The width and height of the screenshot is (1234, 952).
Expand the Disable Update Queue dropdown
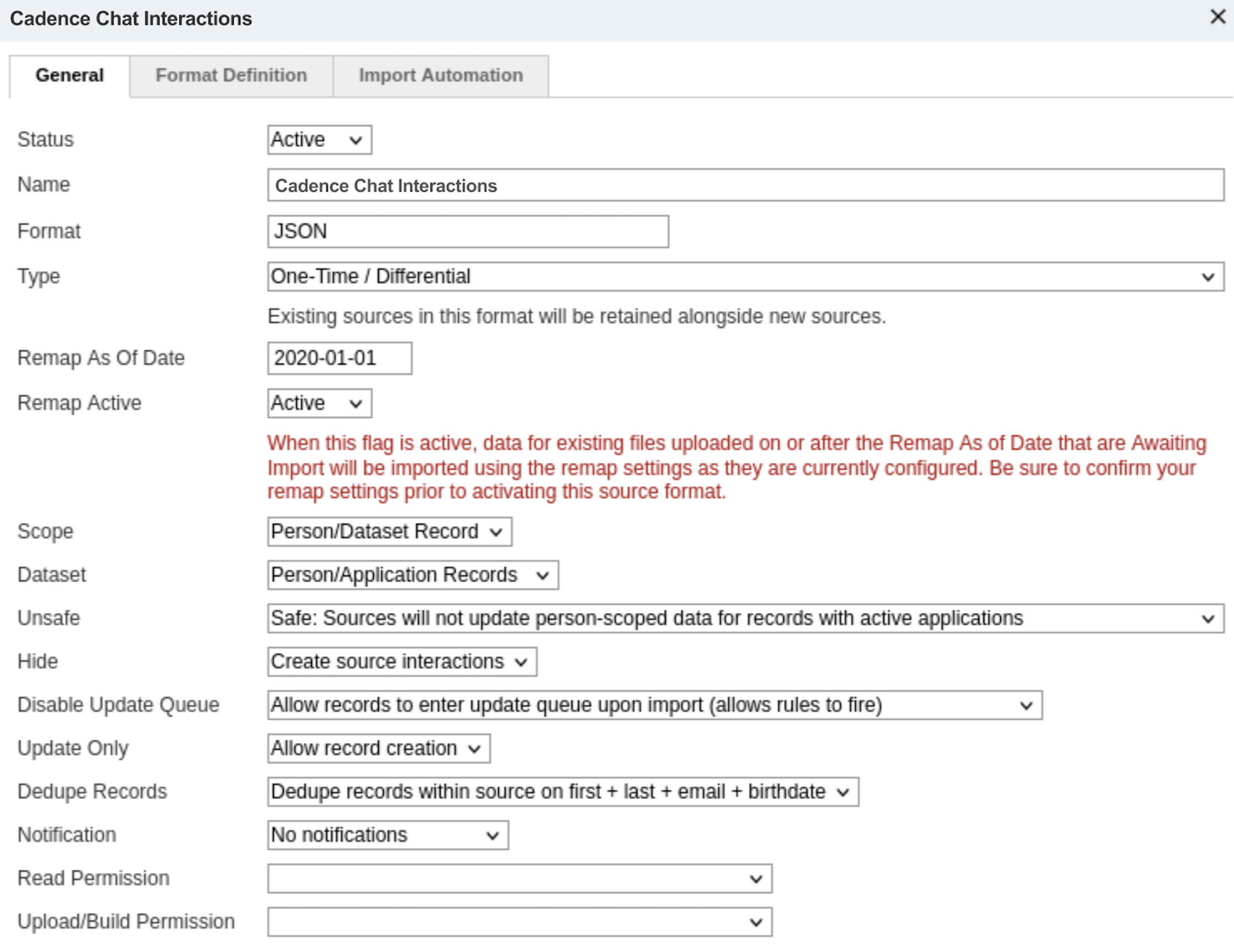(x=654, y=705)
